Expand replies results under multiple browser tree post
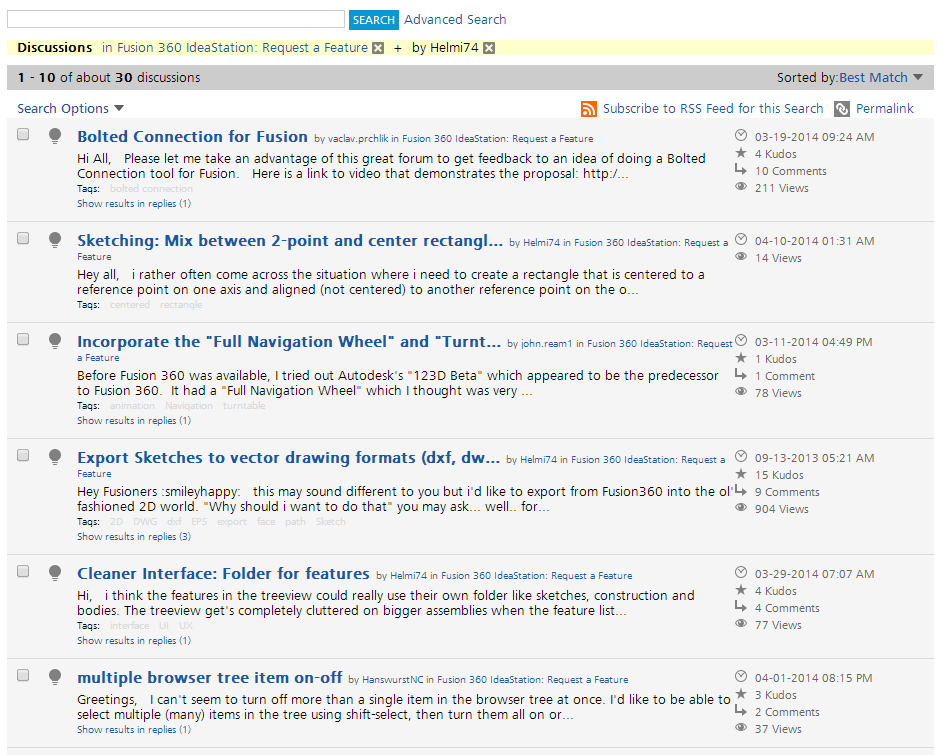The width and height of the screenshot is (942, 755). click(134, 729)
